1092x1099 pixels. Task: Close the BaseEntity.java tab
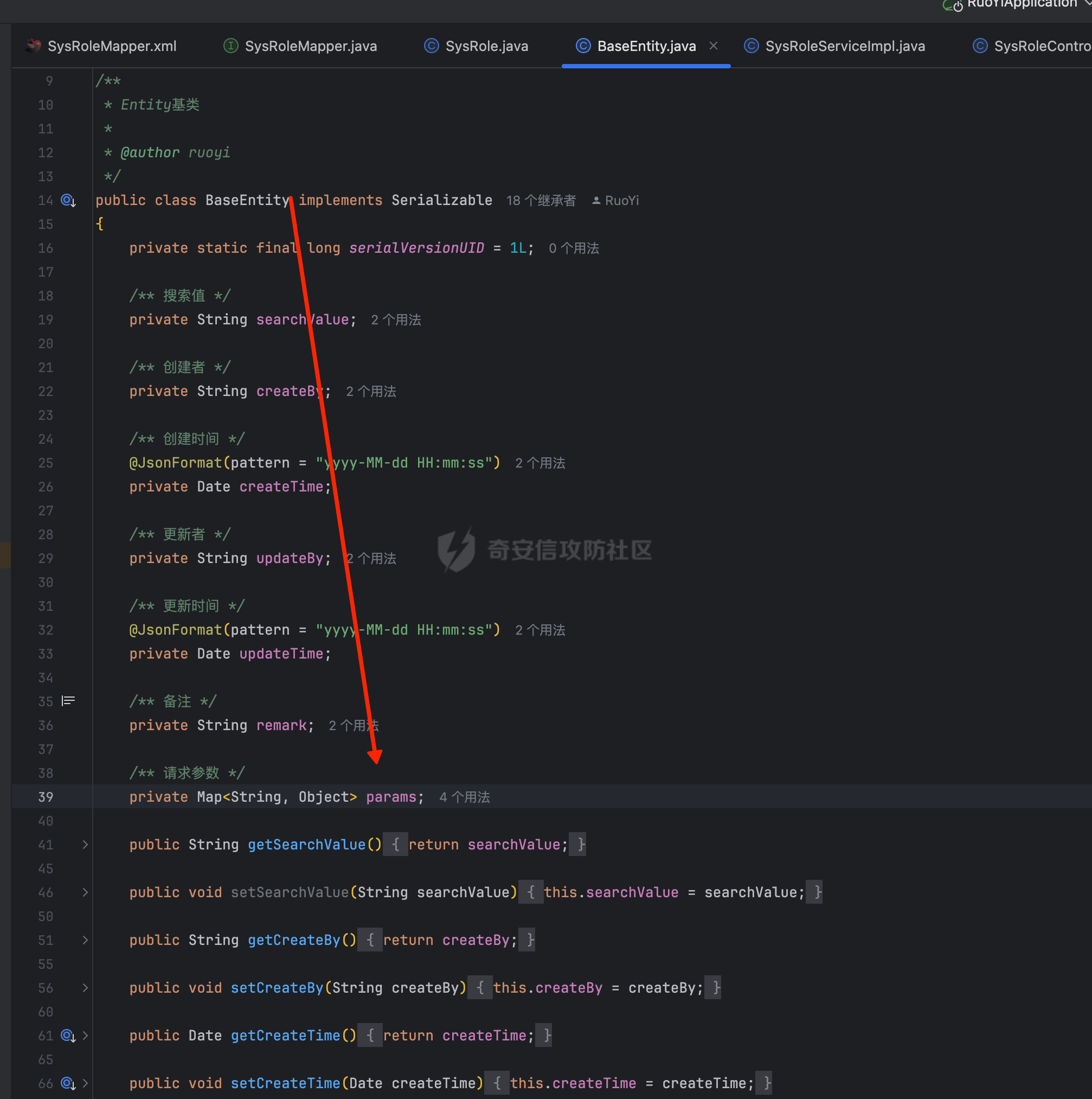tap(714, 46)
